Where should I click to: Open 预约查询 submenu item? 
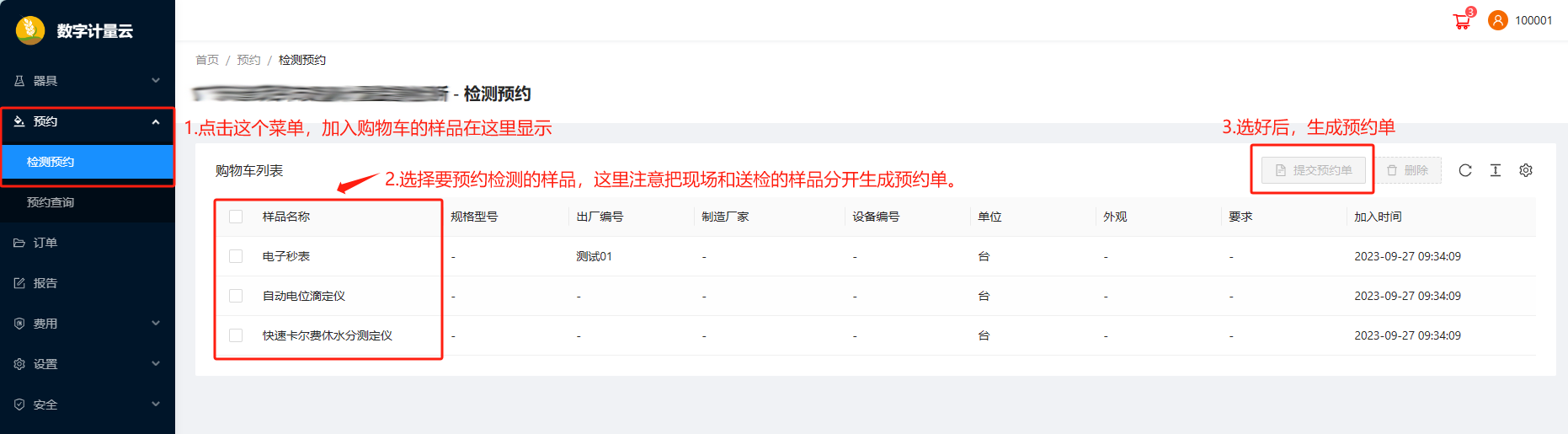pos(51,202)
